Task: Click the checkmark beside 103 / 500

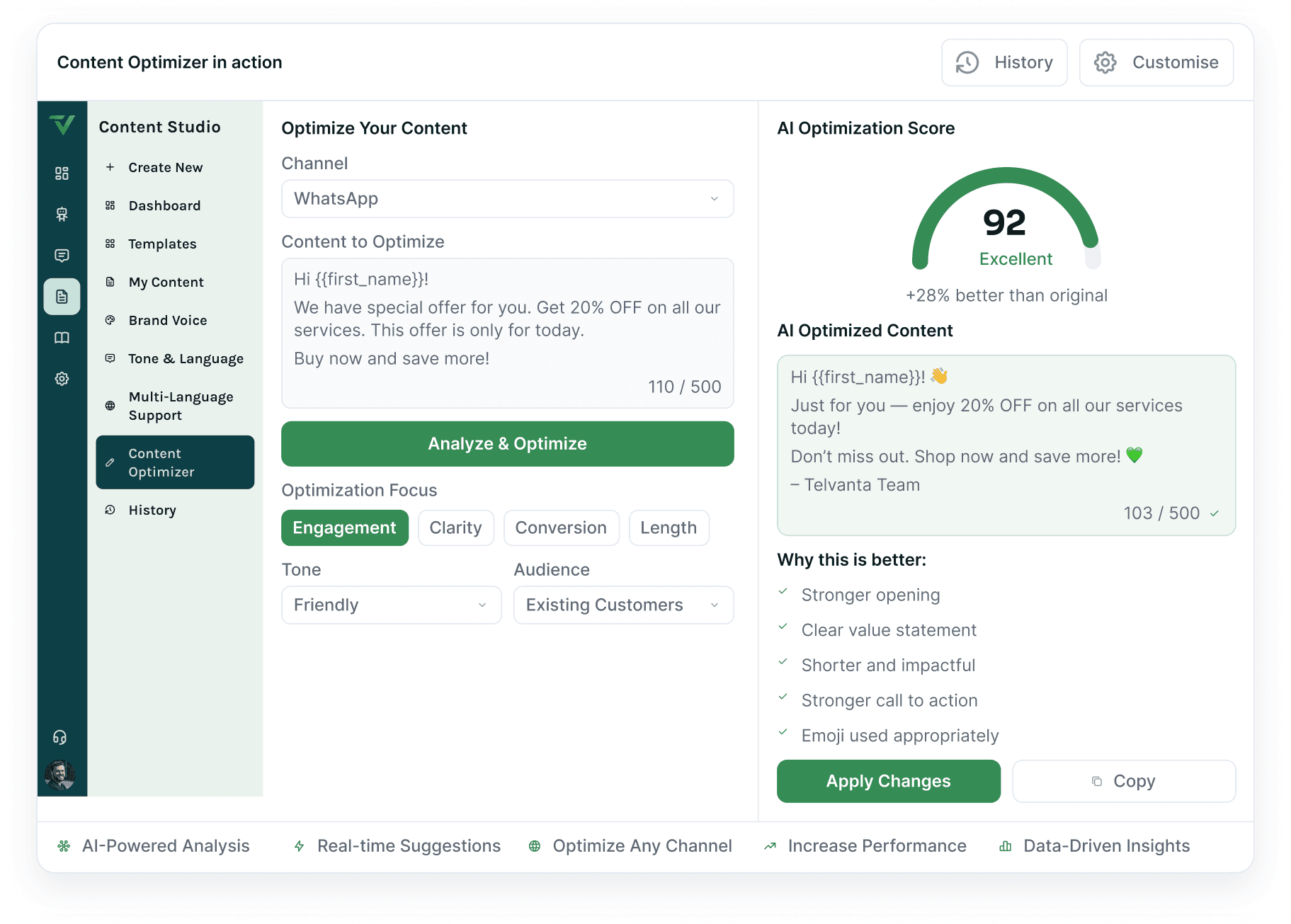Action: pyautogui.click(x=1215, y=513)
